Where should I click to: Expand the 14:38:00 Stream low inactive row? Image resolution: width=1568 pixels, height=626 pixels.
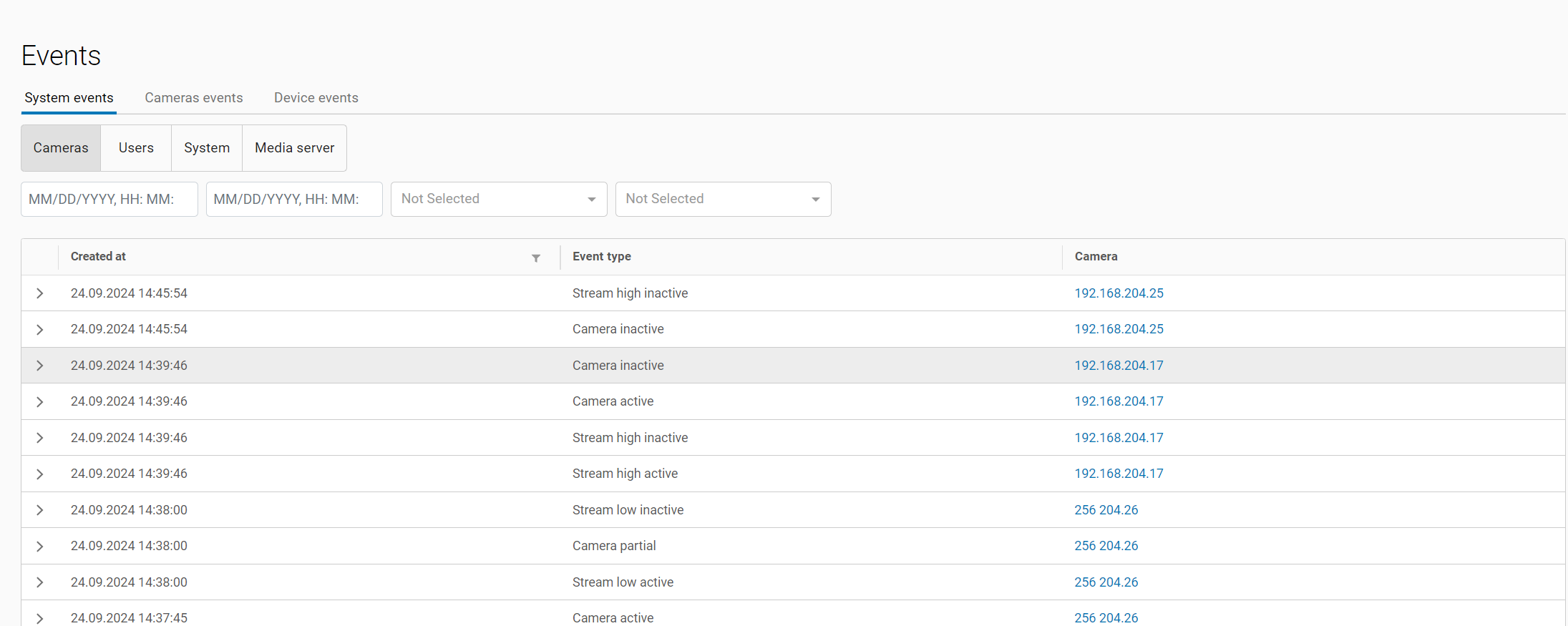click(x=40, y=510)
